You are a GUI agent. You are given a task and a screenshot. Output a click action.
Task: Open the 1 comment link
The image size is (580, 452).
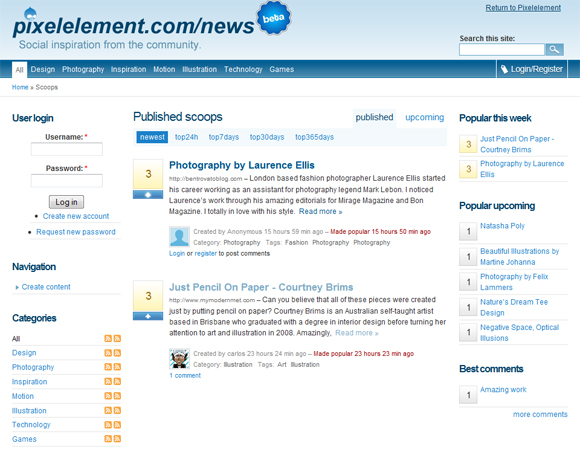coord(185,375)
